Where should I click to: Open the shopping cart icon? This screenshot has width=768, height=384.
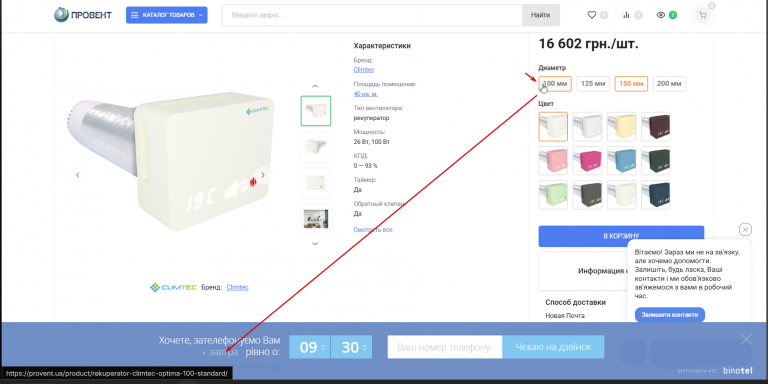pos(703,15)
